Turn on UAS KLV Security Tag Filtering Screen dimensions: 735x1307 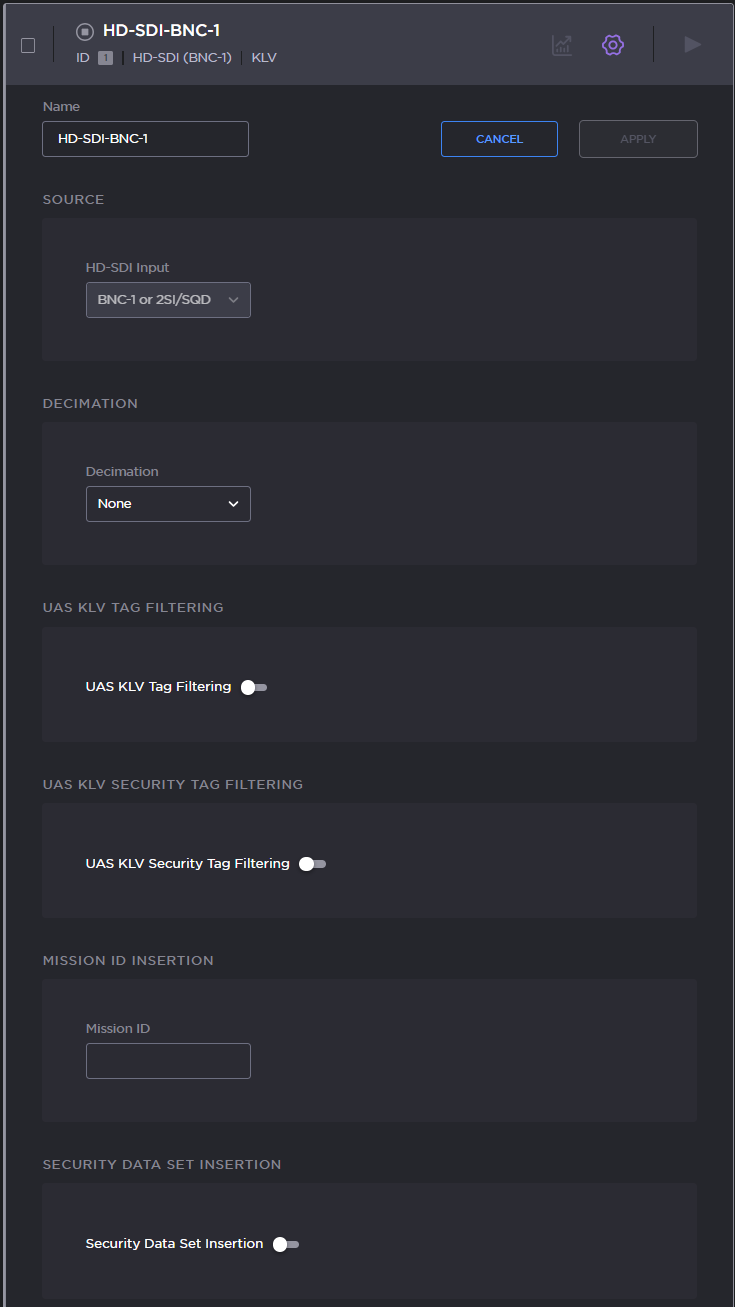click(312, 864)
